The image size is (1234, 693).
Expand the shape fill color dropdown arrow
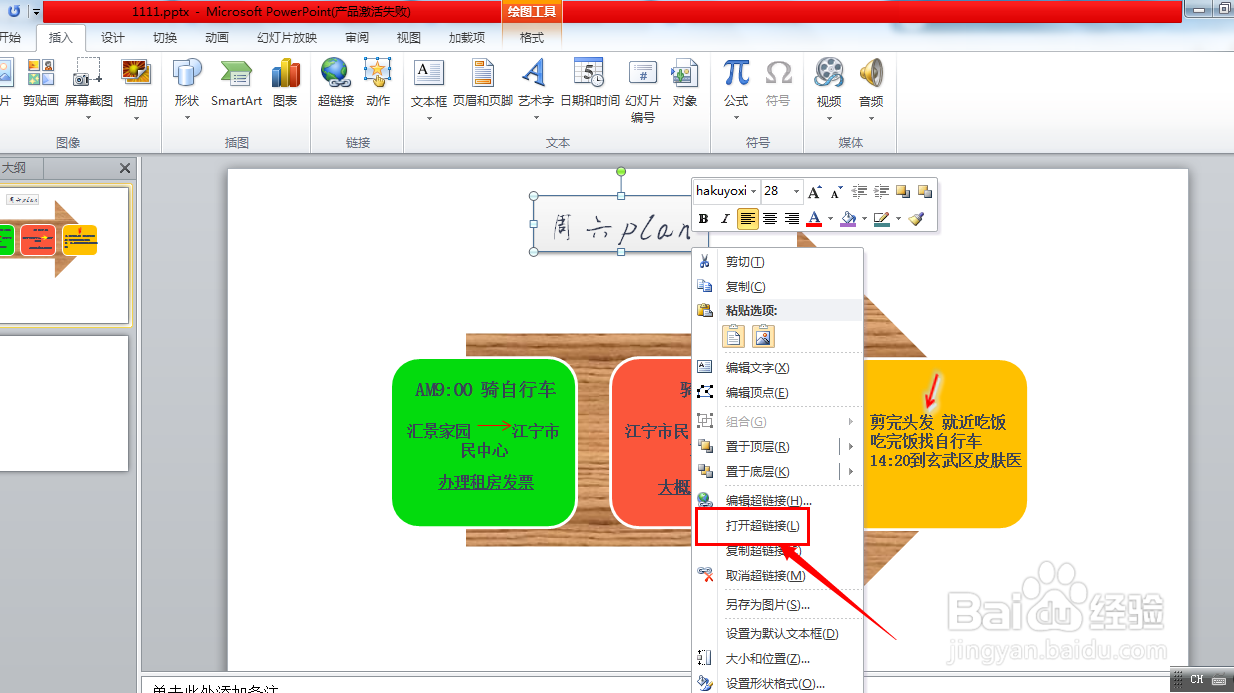(864, 218)
